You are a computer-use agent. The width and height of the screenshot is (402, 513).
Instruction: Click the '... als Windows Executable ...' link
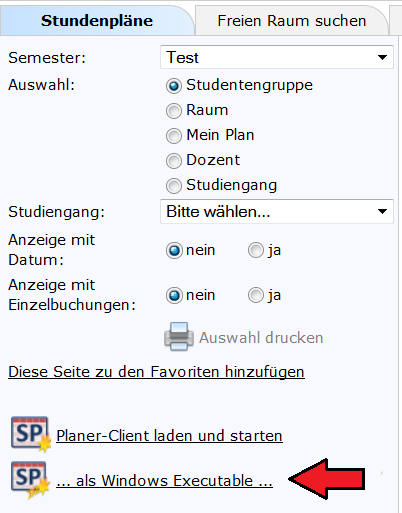(x=164, y=481)
